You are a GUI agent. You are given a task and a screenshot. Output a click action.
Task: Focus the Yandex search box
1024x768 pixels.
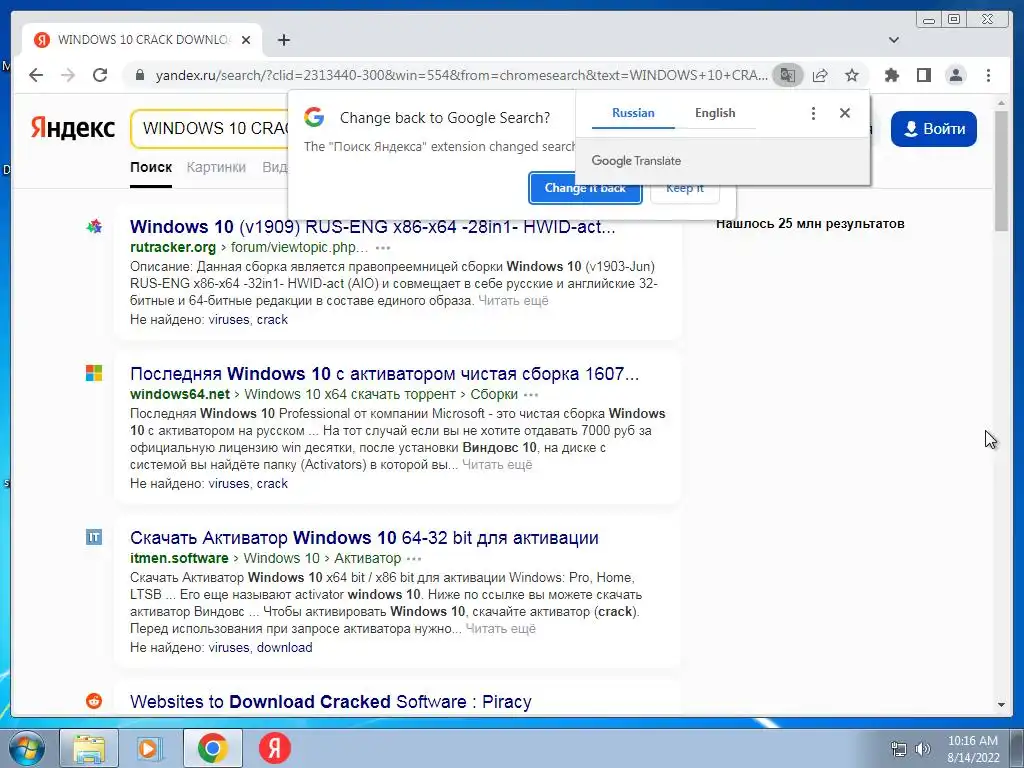pyautogui.click(x=210, y=128)
